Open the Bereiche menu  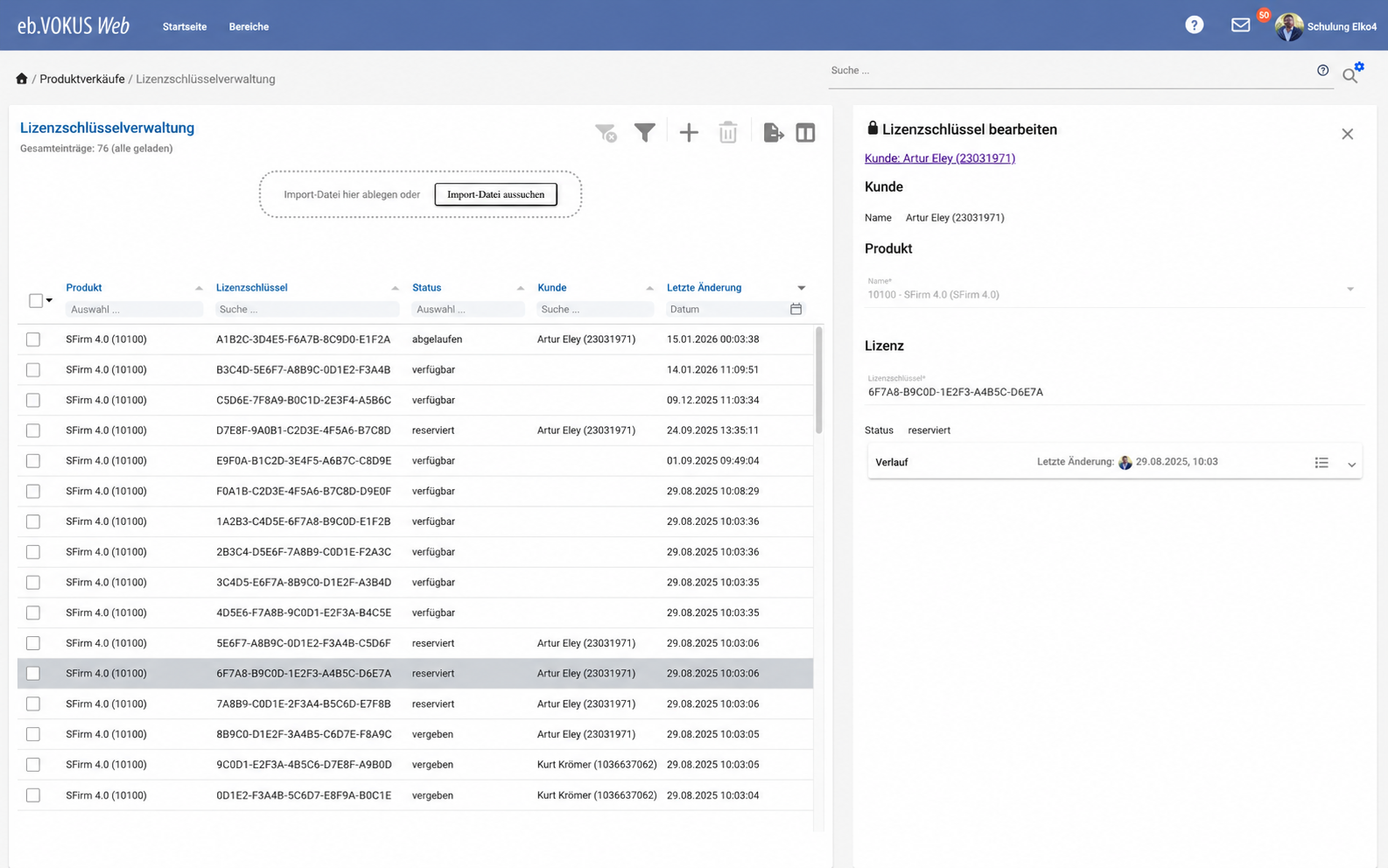[249, 27]
